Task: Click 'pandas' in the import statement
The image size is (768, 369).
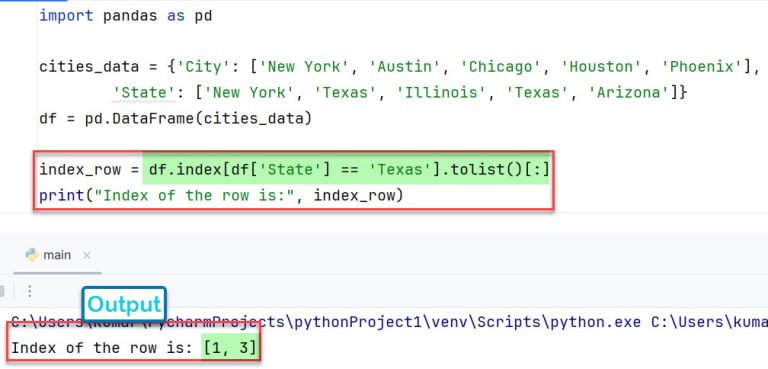Action: (130, 16)
